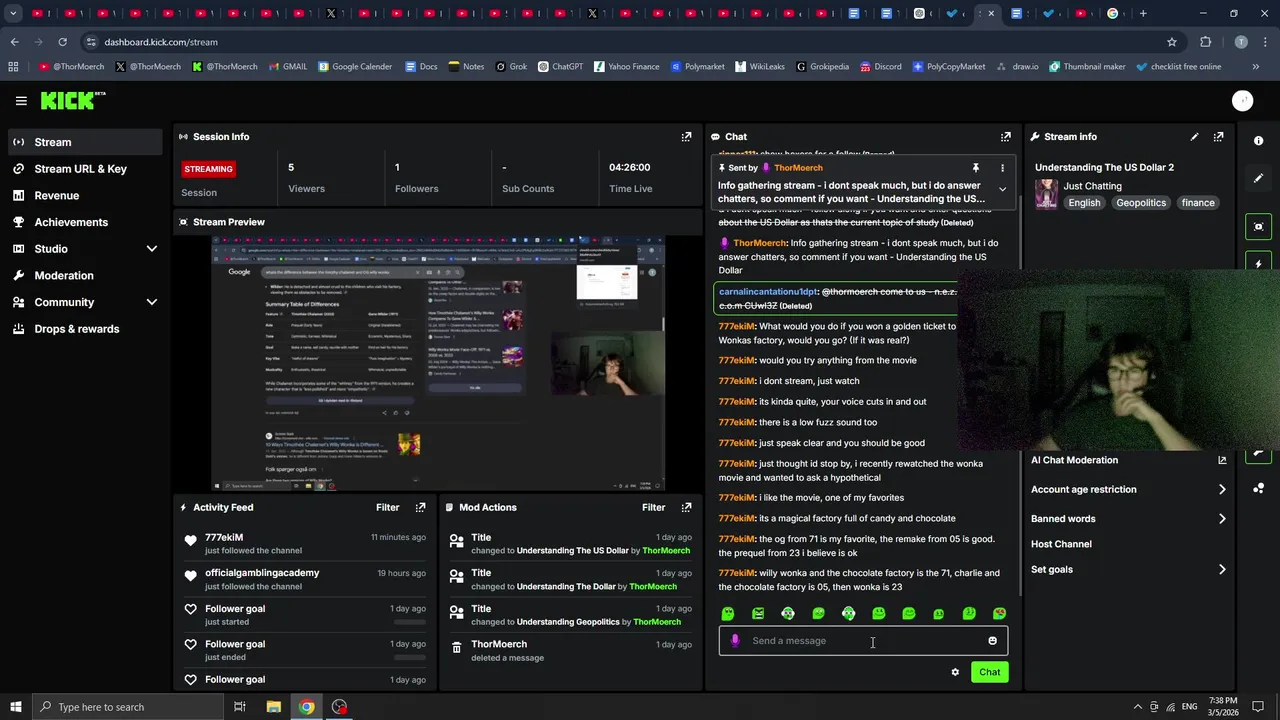Open Mod Actions Filter dropdown
Screen dimensions: 1280x720
pos(653,508)
